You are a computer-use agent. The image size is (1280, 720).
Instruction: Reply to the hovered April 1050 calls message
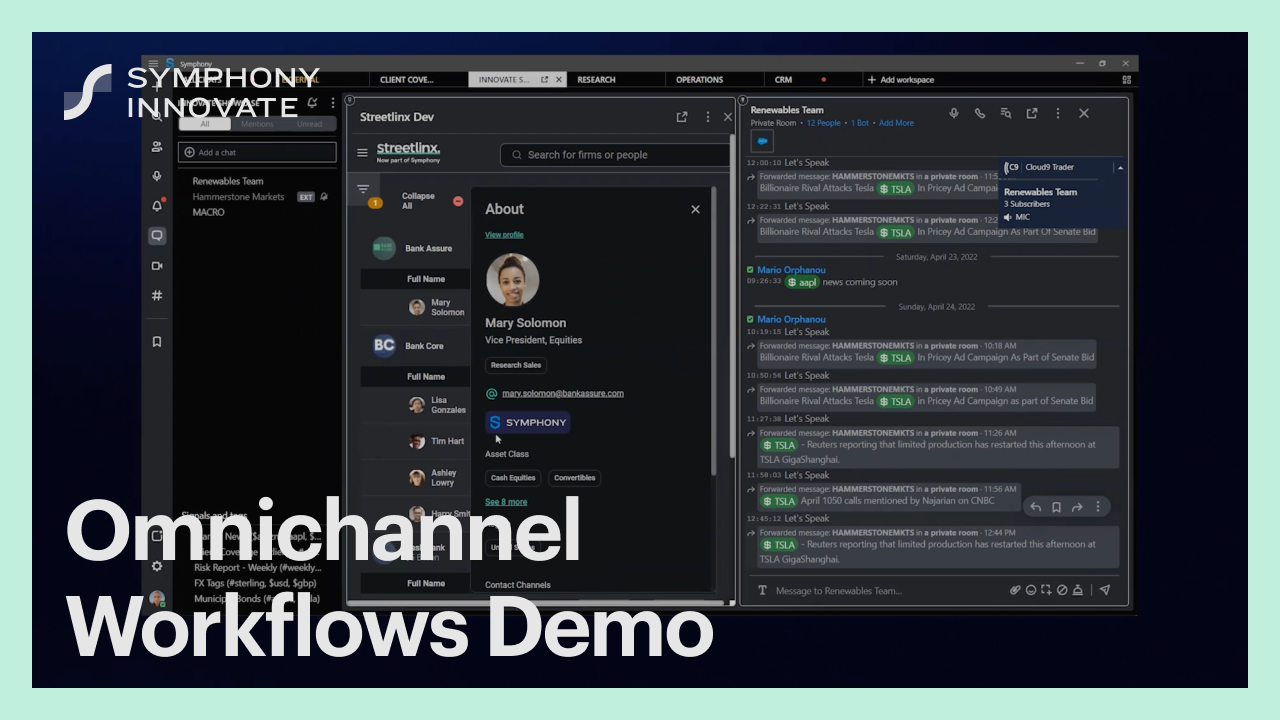click(1036, 507)
